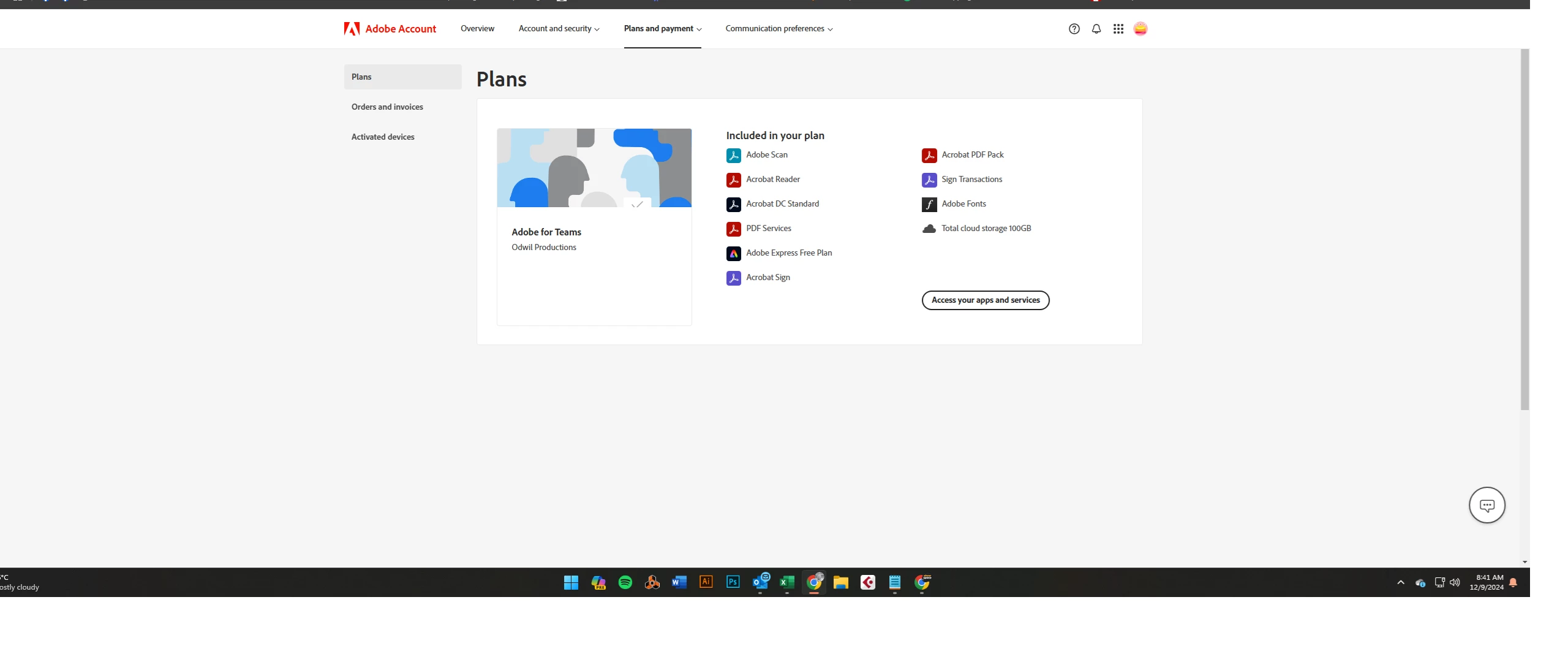Open Spotify from the taskbar
Image resolution: width=1568 pixels, height=662 pixels.
[625, 582]
